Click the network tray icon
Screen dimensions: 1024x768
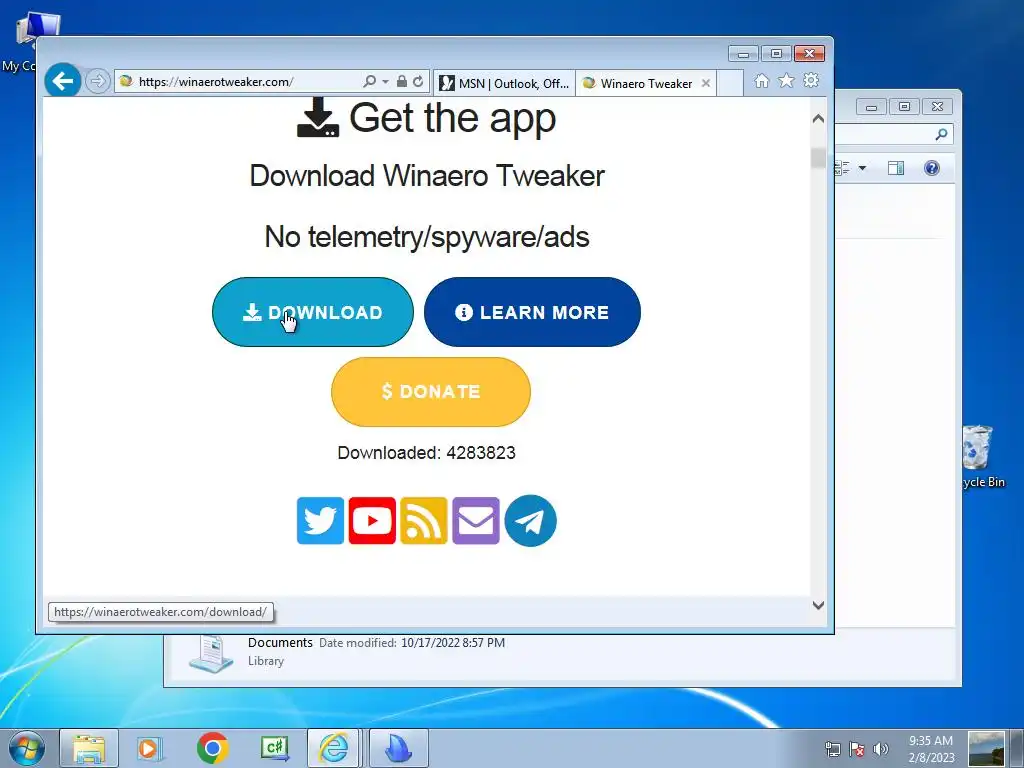tap(833, 749)
